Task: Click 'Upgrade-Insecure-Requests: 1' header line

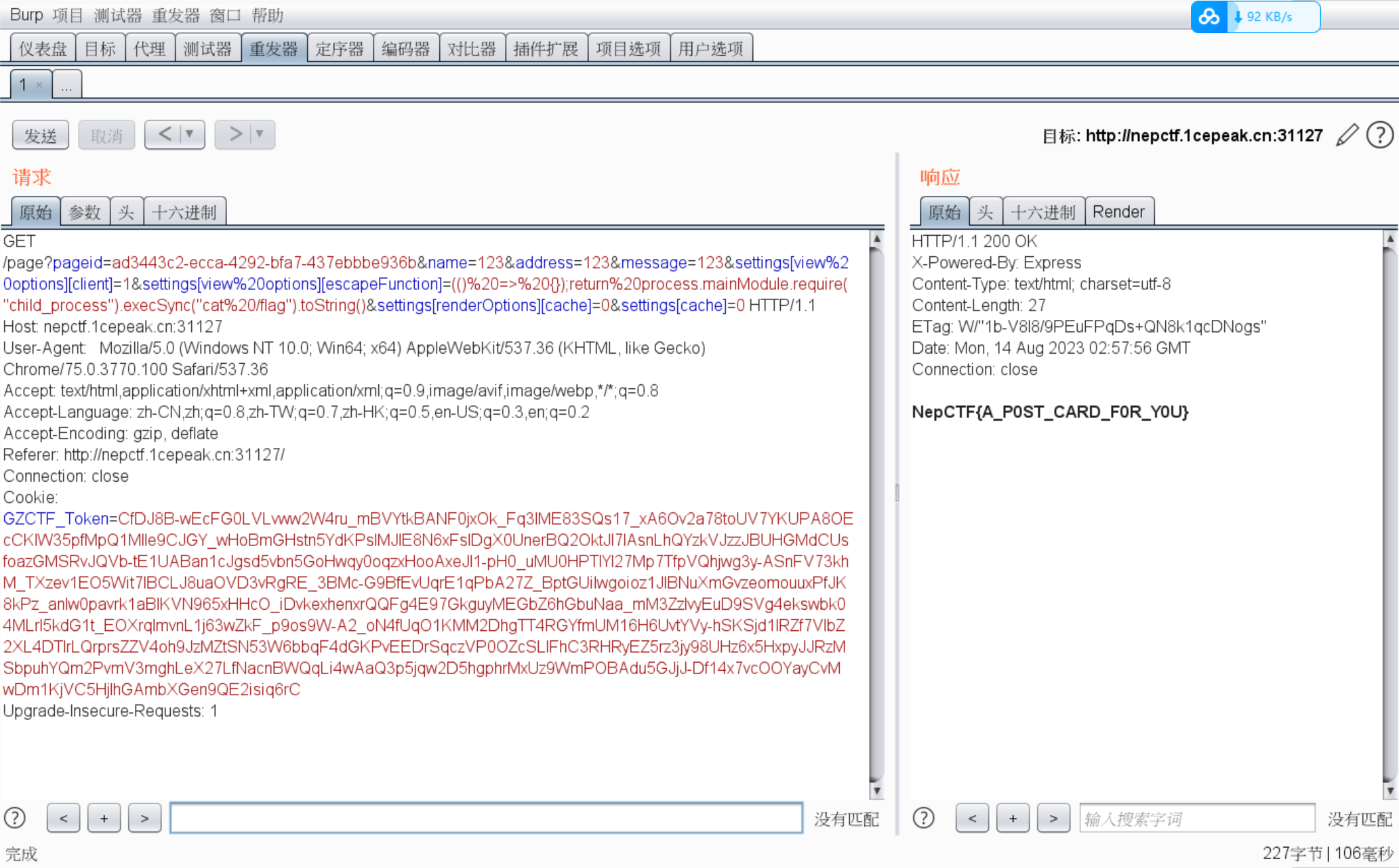Action: click(110, 711)
